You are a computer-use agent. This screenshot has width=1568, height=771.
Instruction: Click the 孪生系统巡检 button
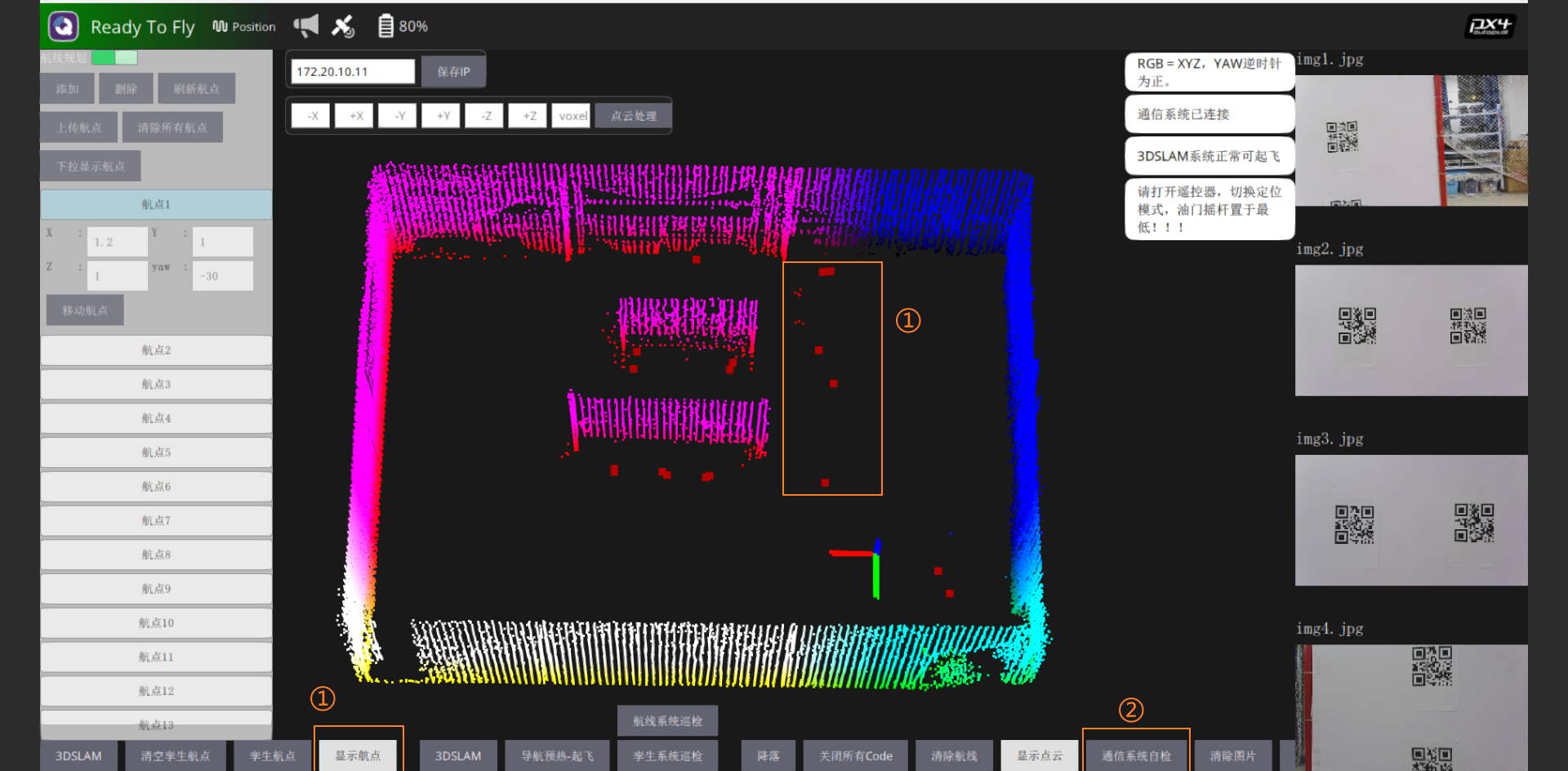click(667, 755)
